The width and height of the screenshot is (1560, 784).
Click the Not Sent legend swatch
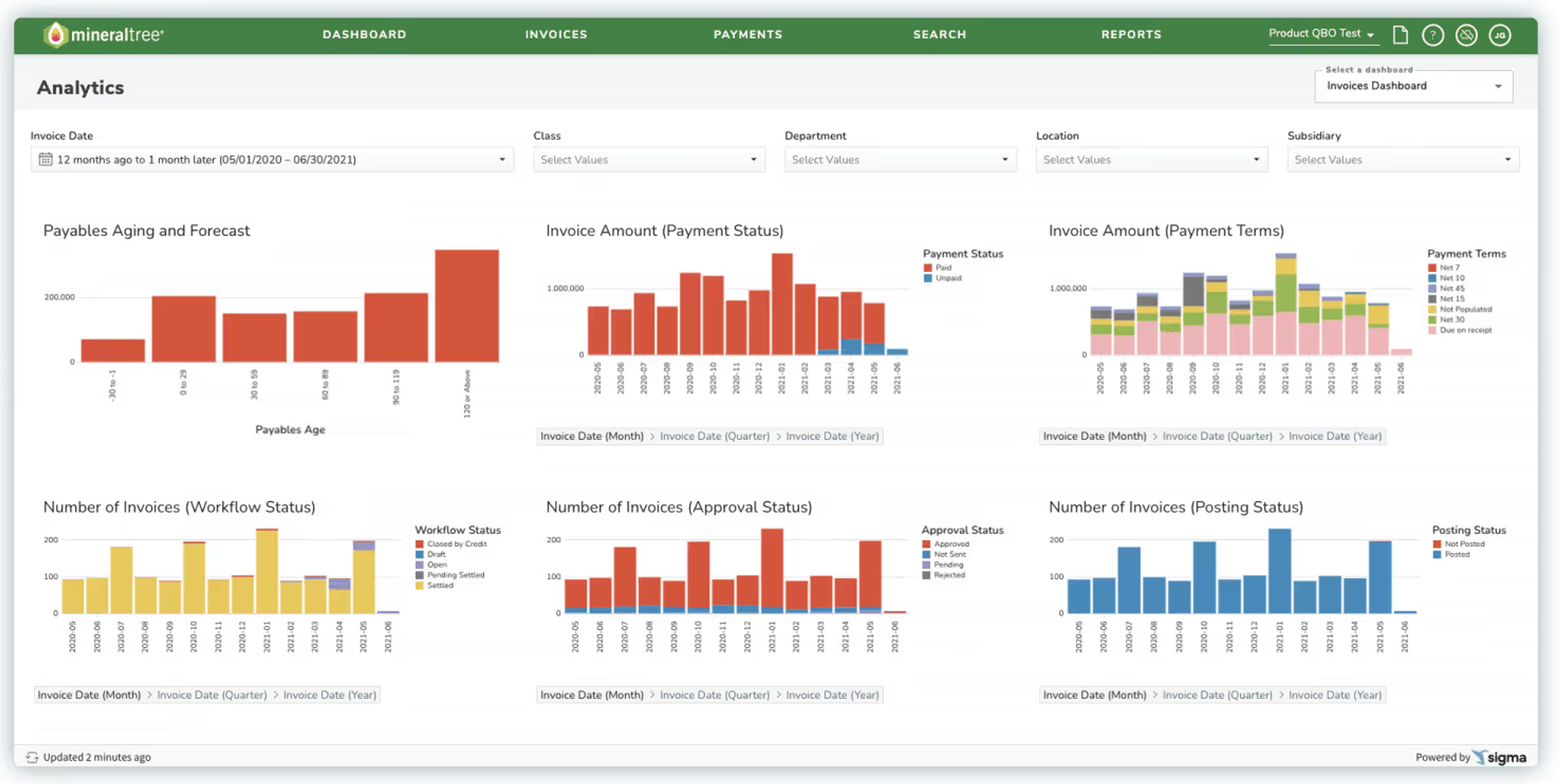pos(927,554)
